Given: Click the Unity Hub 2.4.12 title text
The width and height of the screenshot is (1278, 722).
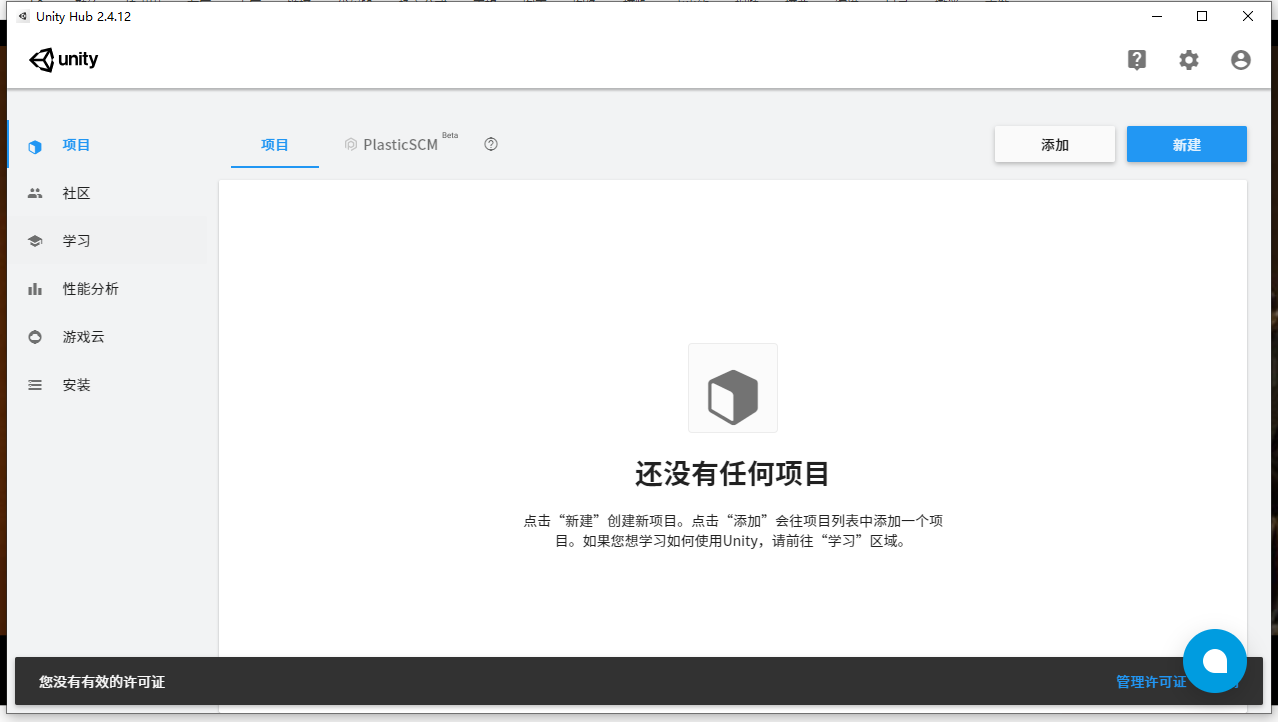Looking at the screenshot, I should tap(84, 16).
